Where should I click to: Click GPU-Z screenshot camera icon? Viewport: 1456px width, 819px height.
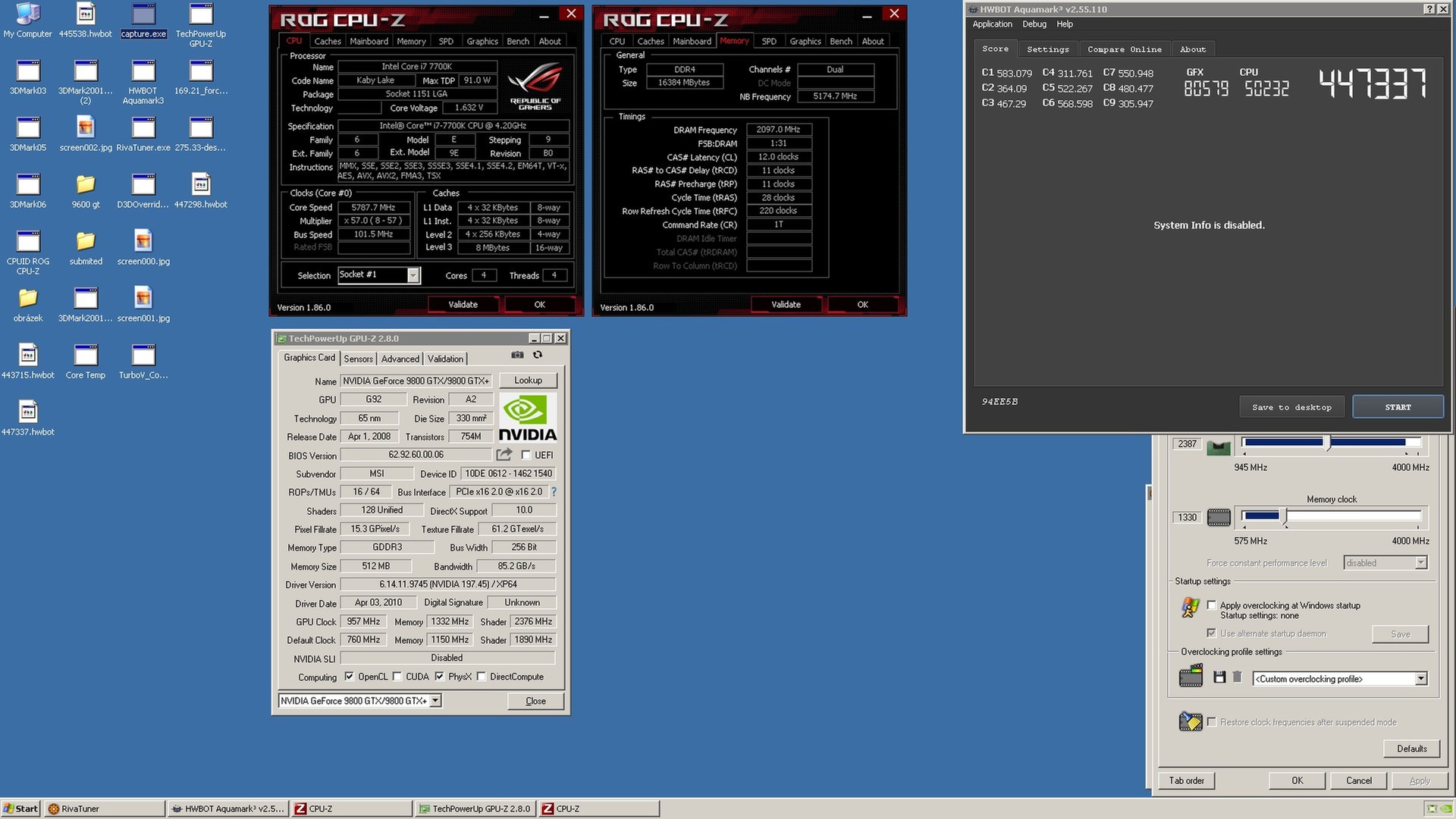click(517, 355)
